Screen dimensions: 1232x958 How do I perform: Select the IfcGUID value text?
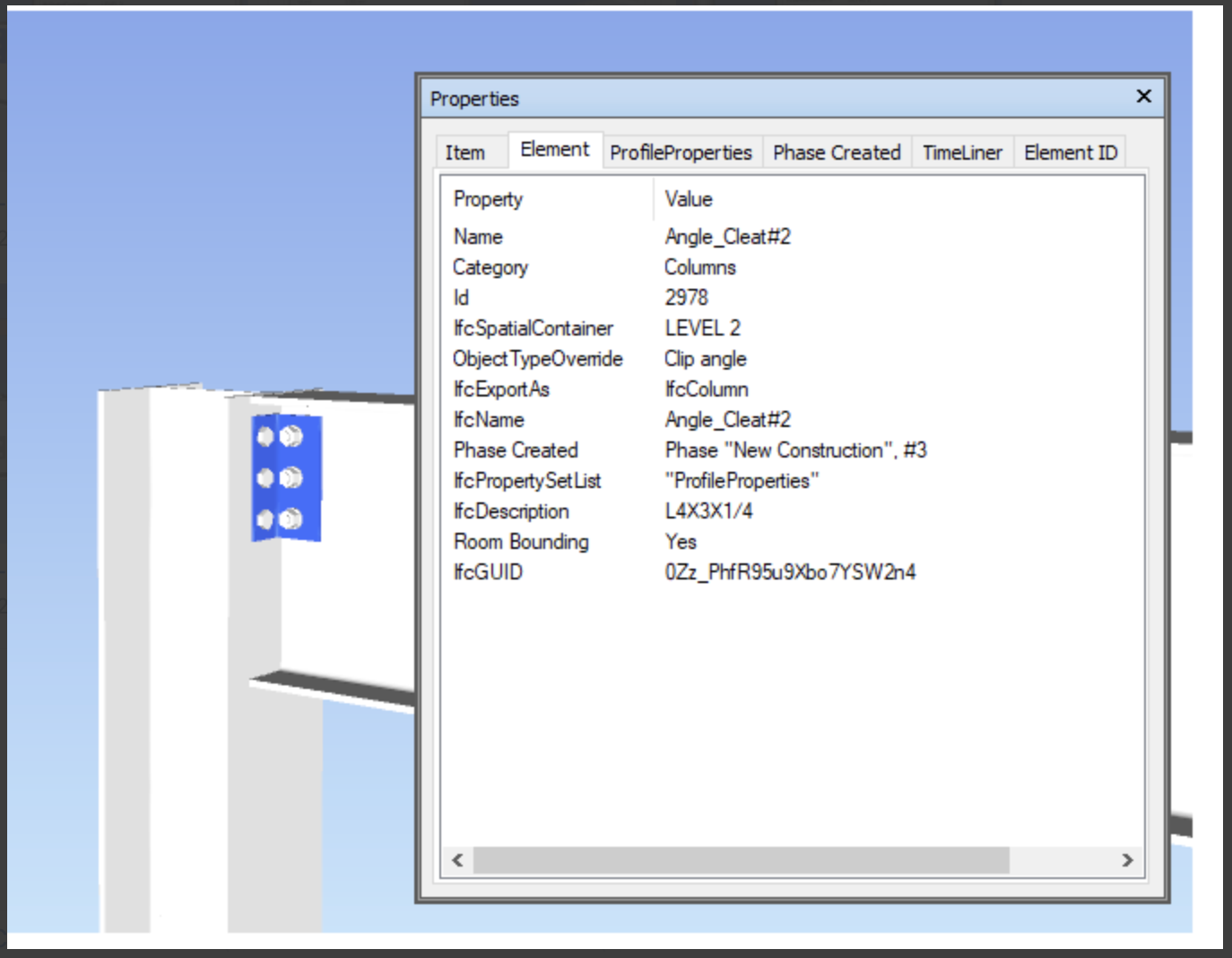pos(789,571)
